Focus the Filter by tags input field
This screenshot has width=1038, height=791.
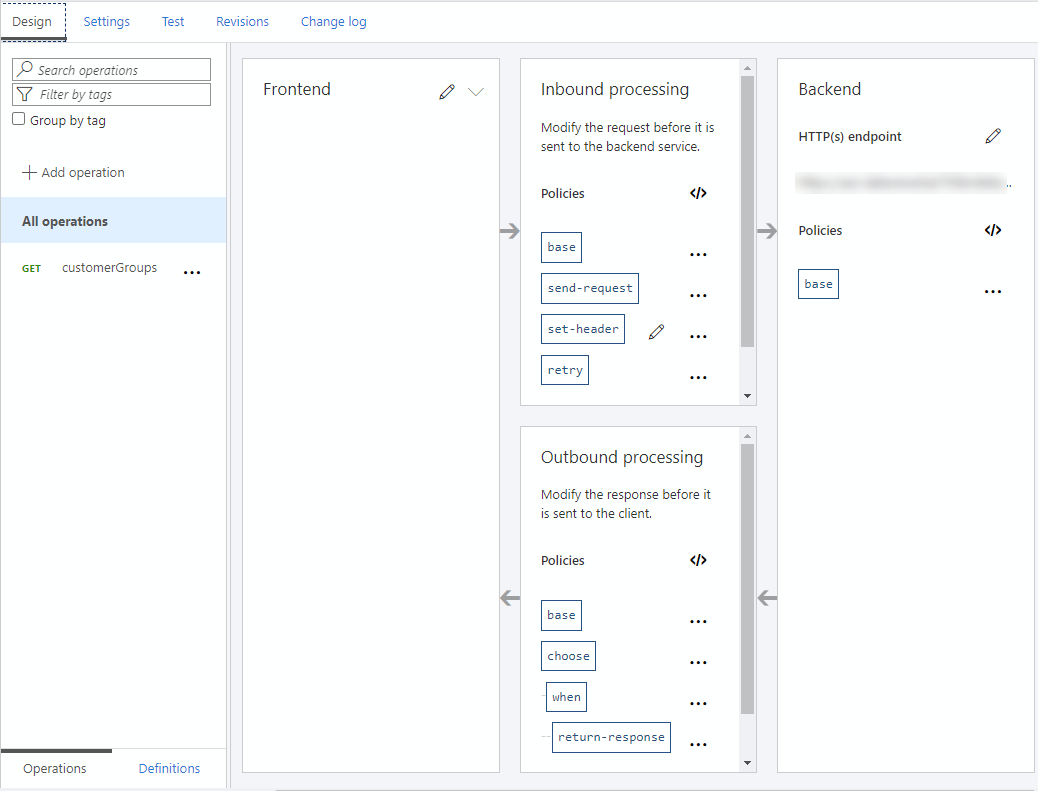(x=111, y=94)
